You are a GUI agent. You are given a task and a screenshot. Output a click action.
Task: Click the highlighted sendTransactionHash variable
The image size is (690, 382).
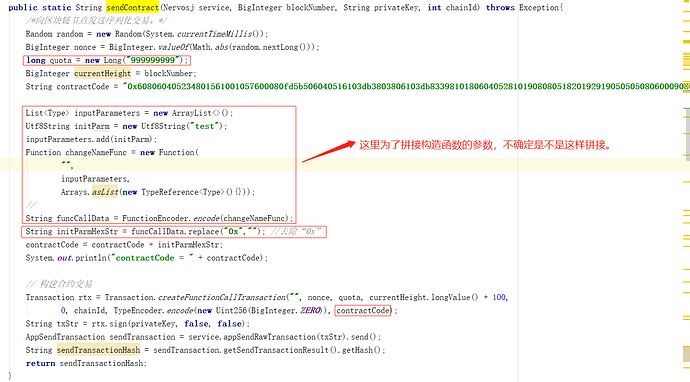[x=98, y=350]
